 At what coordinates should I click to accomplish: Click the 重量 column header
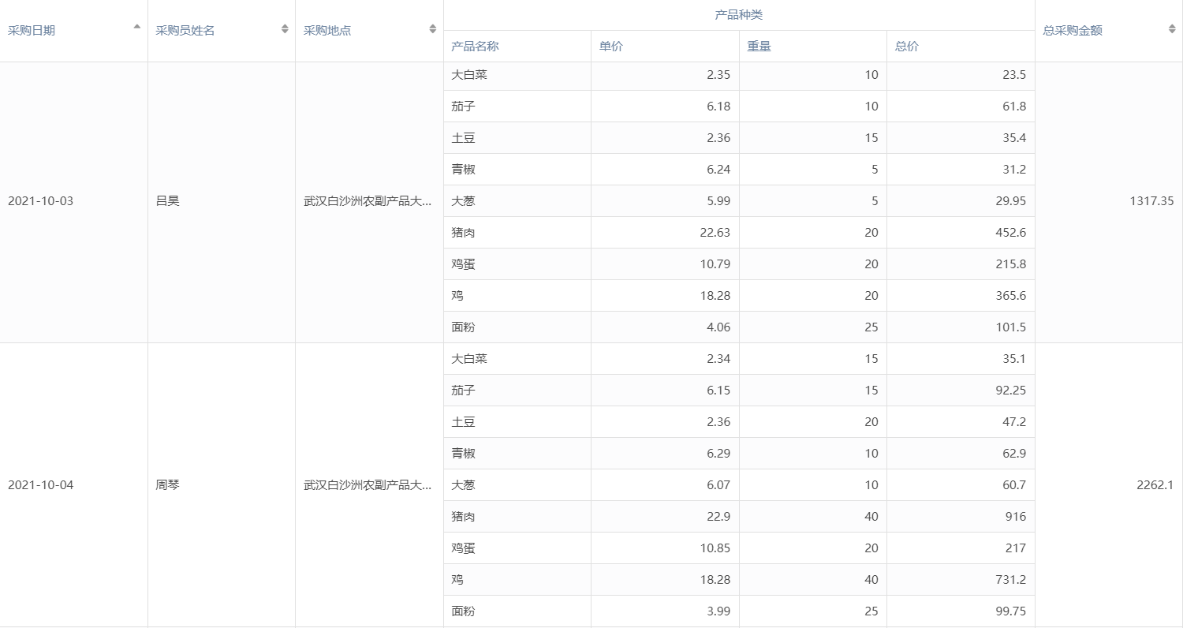click(759, 46)
